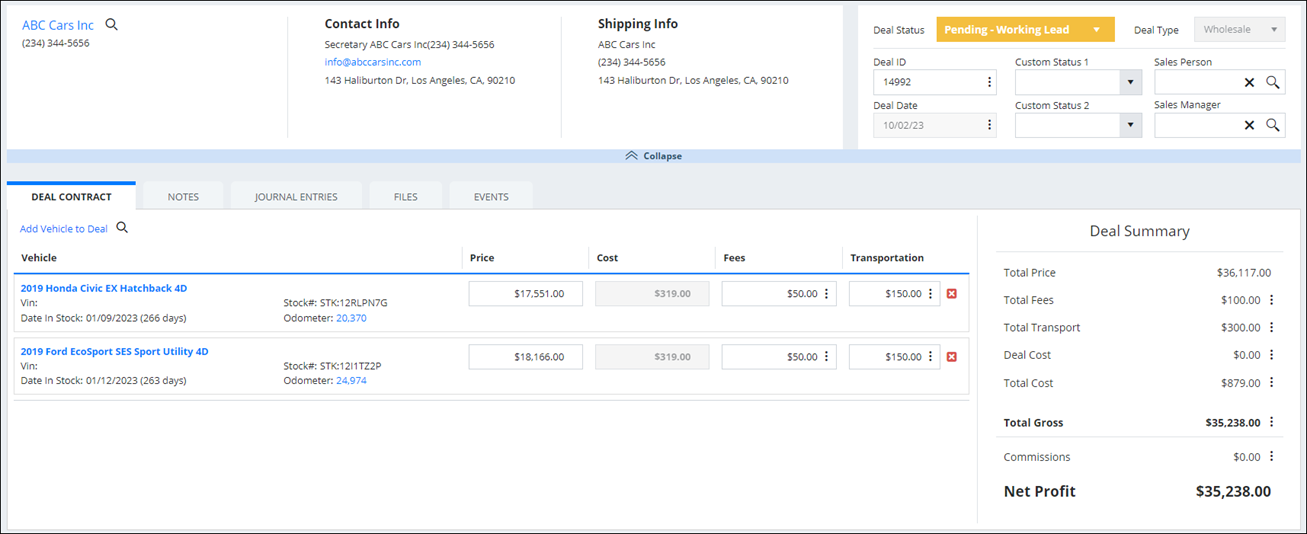This screenshot has height=534, width=1307.
Task: Open the Files tab
Action: [x=405, y=196]
